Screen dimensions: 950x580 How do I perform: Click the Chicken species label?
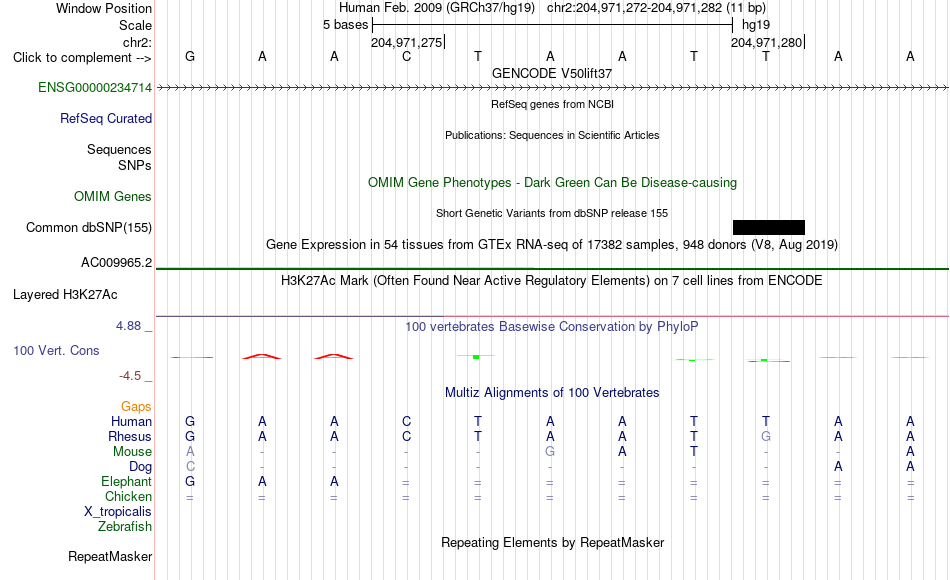(128, 496)
